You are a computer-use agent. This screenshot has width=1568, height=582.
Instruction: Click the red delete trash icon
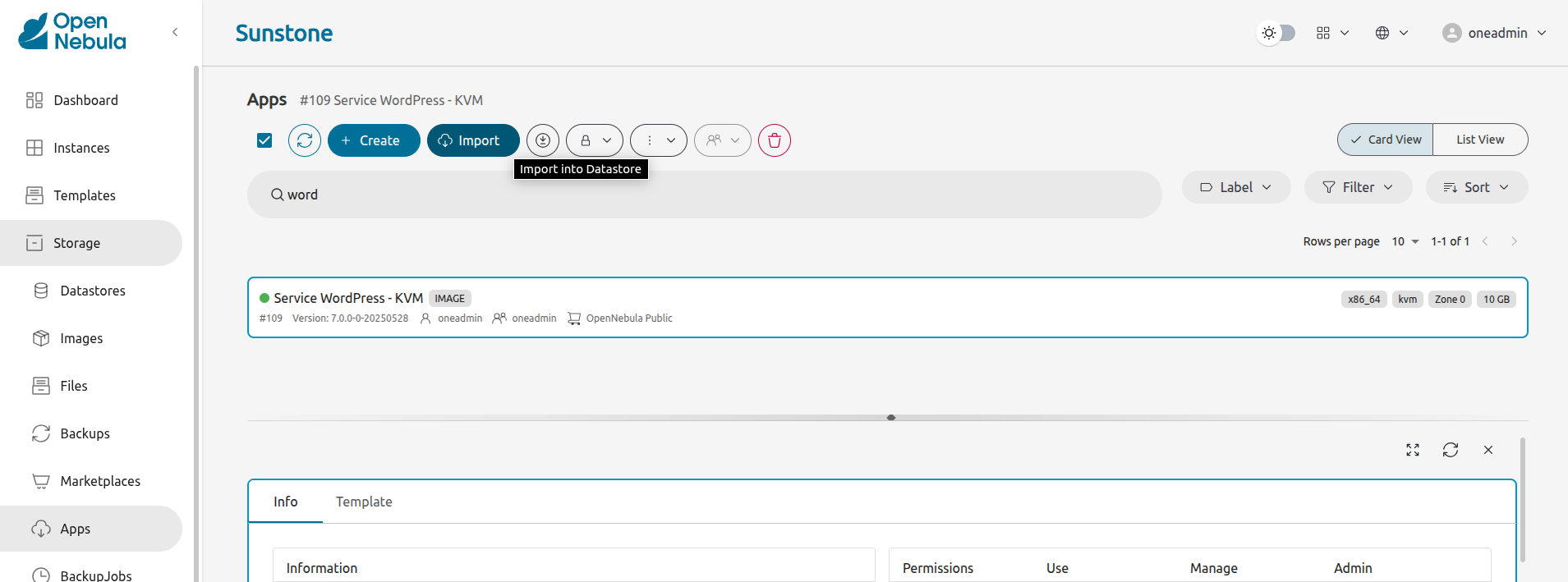pos(774,140)
